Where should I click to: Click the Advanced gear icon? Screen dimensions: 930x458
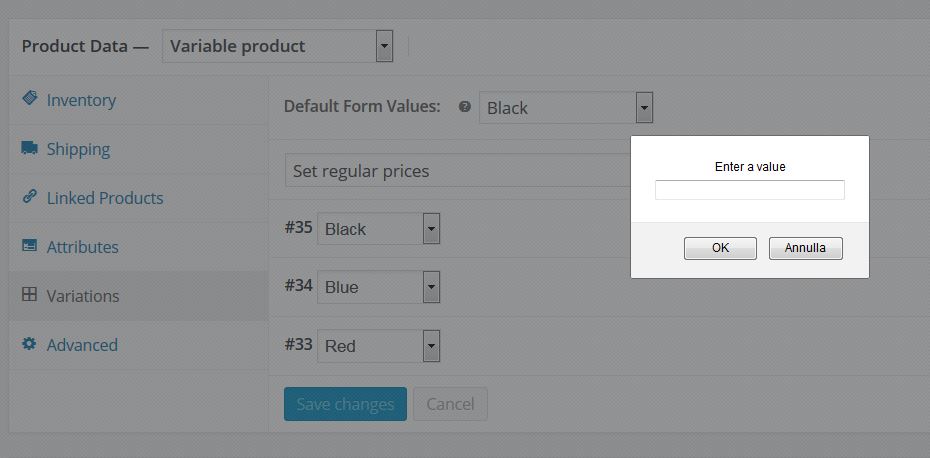(29, 344)
